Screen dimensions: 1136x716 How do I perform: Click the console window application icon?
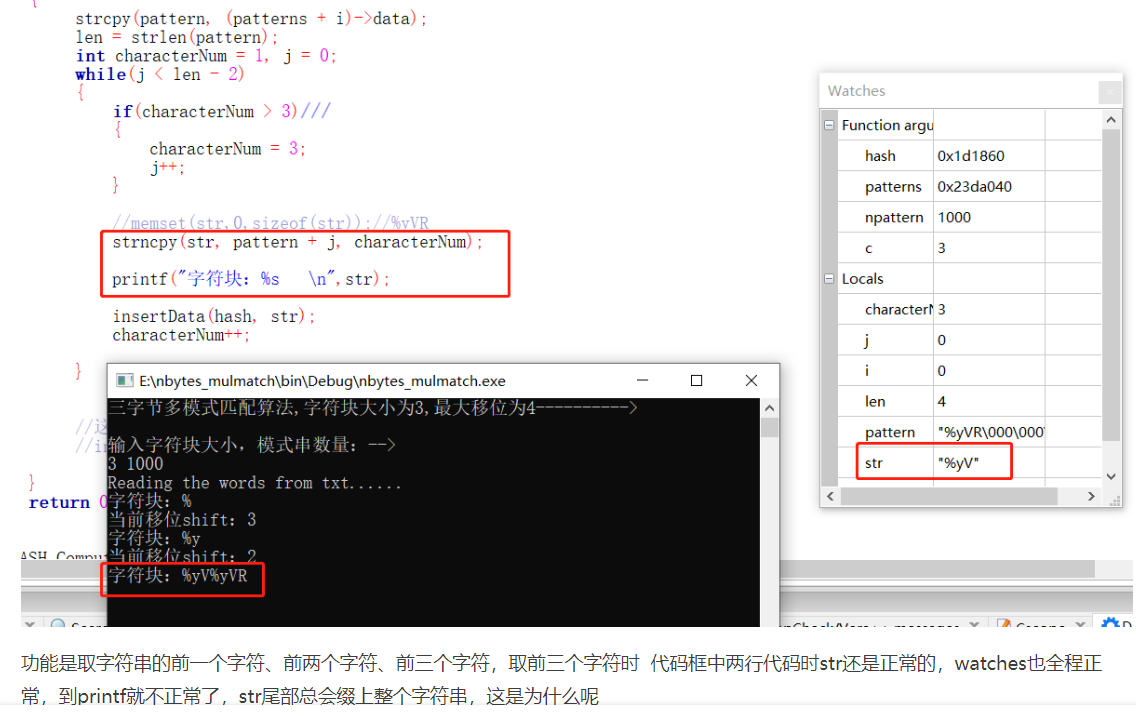point(125,381)
